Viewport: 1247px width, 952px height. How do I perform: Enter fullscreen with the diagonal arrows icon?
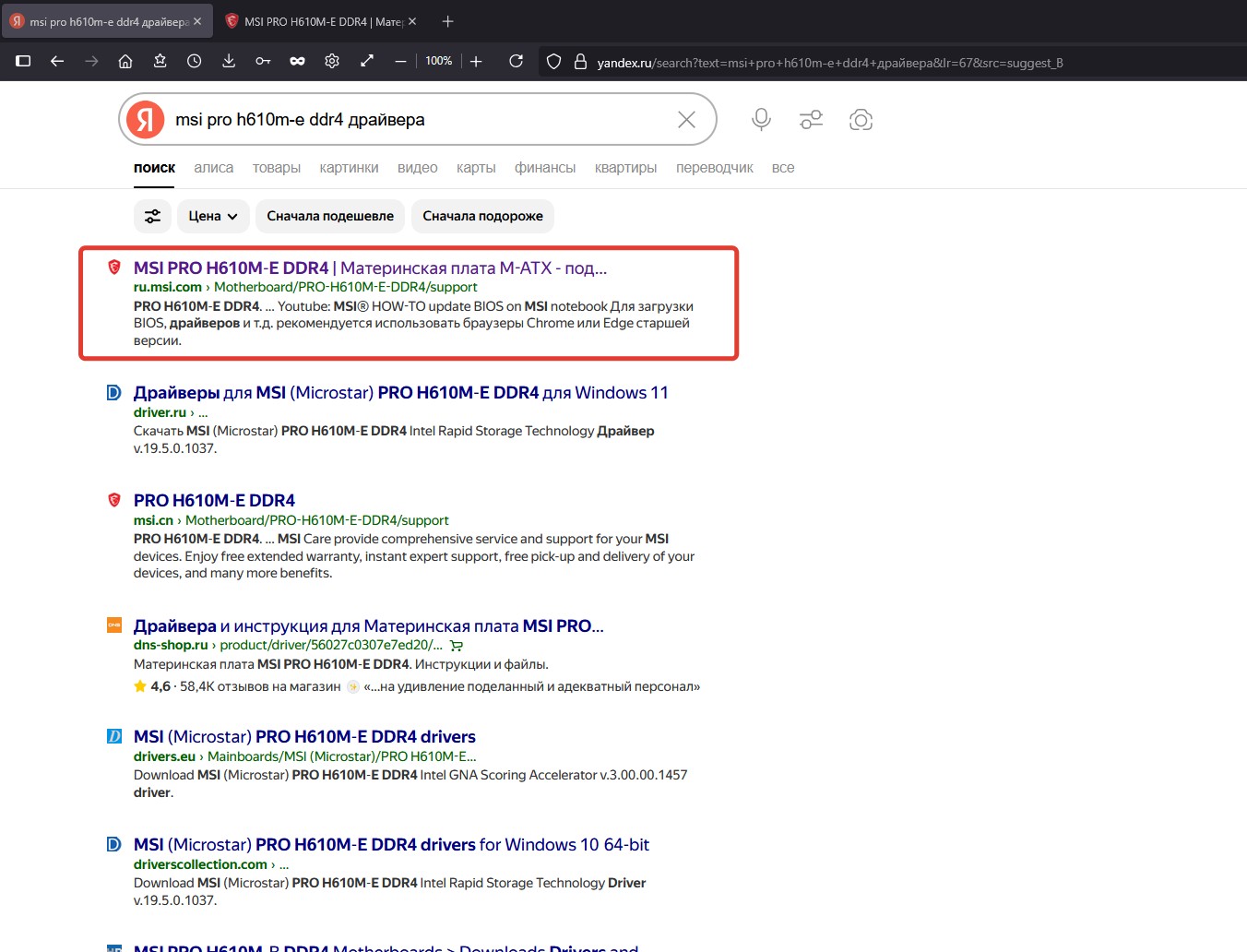tap(366, 61)
